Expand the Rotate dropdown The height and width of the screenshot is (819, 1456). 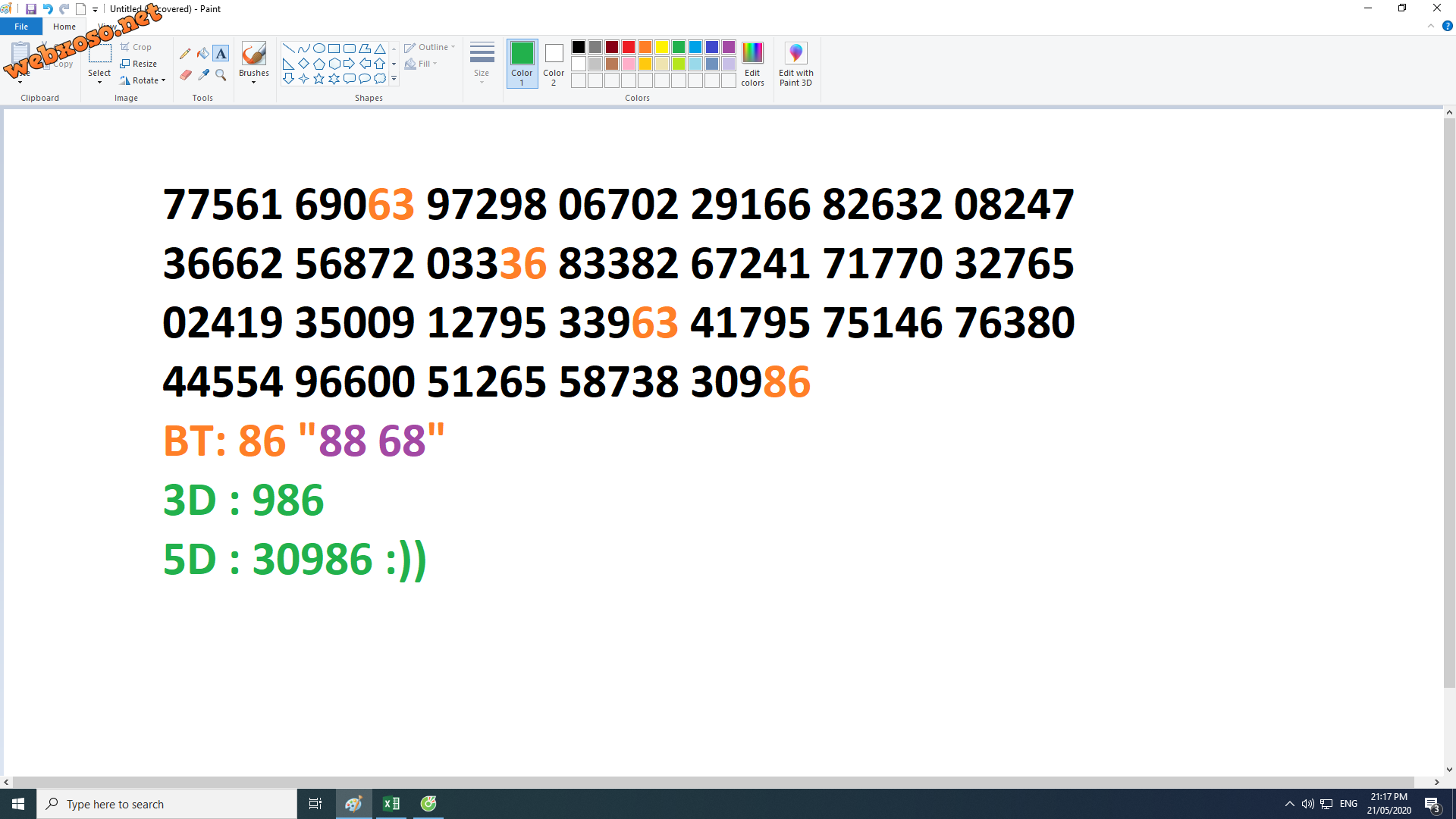point(143,80)
